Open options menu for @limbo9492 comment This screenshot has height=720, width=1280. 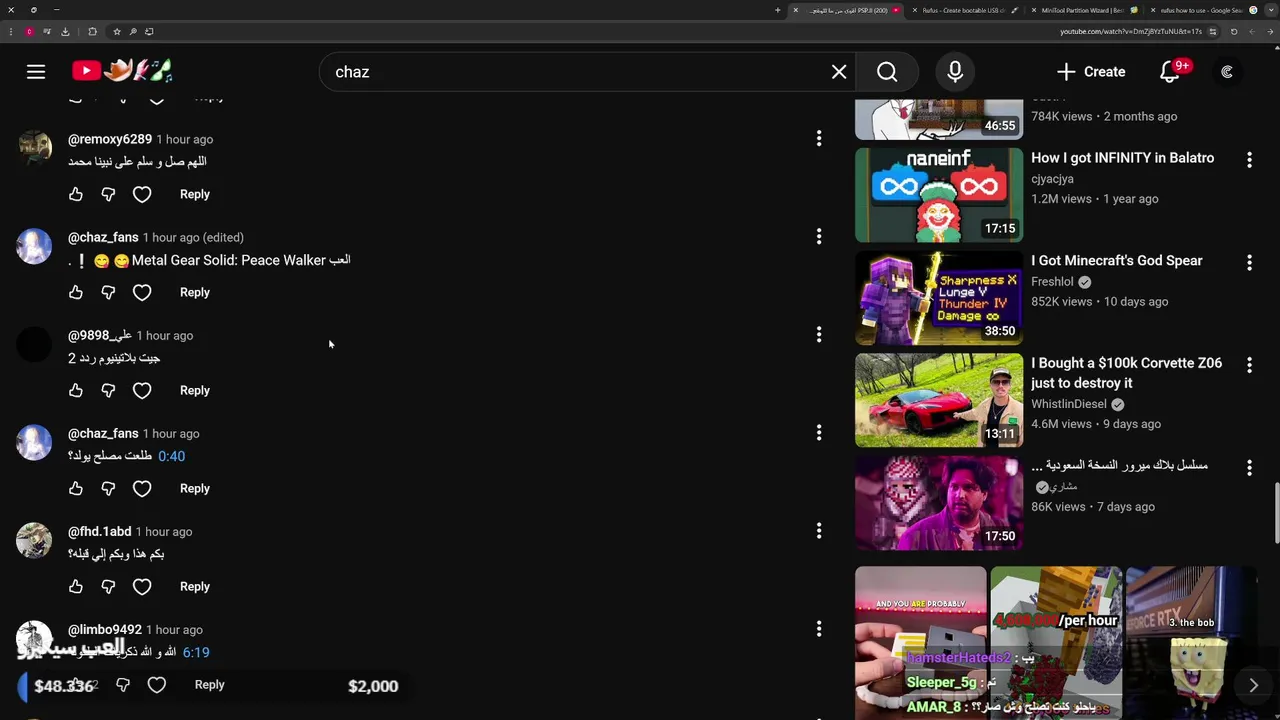(819, 628)
